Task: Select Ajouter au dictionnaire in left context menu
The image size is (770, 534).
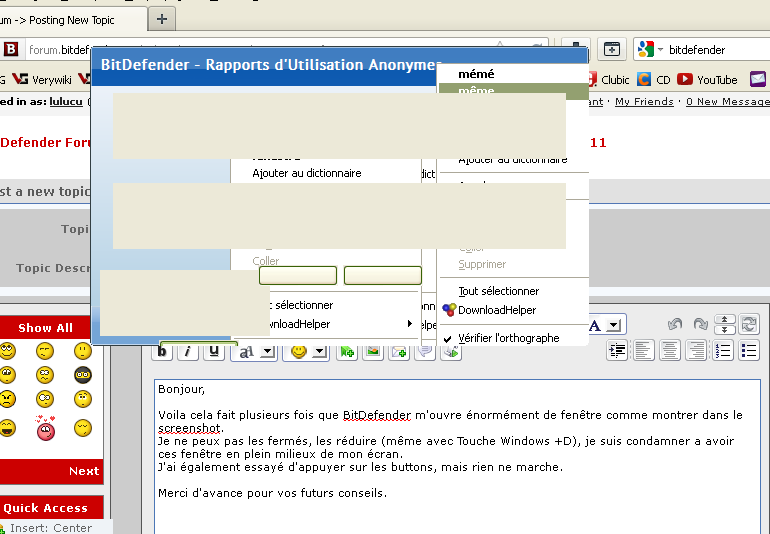Action: point(306,173)
